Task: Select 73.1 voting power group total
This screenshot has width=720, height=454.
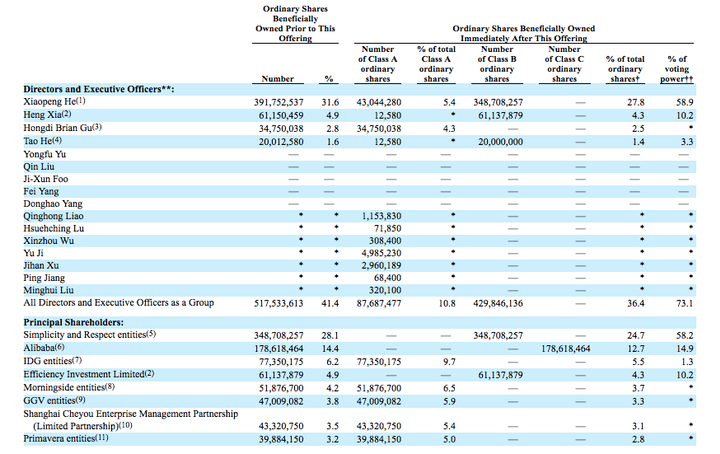Action: tap(685, 303)
